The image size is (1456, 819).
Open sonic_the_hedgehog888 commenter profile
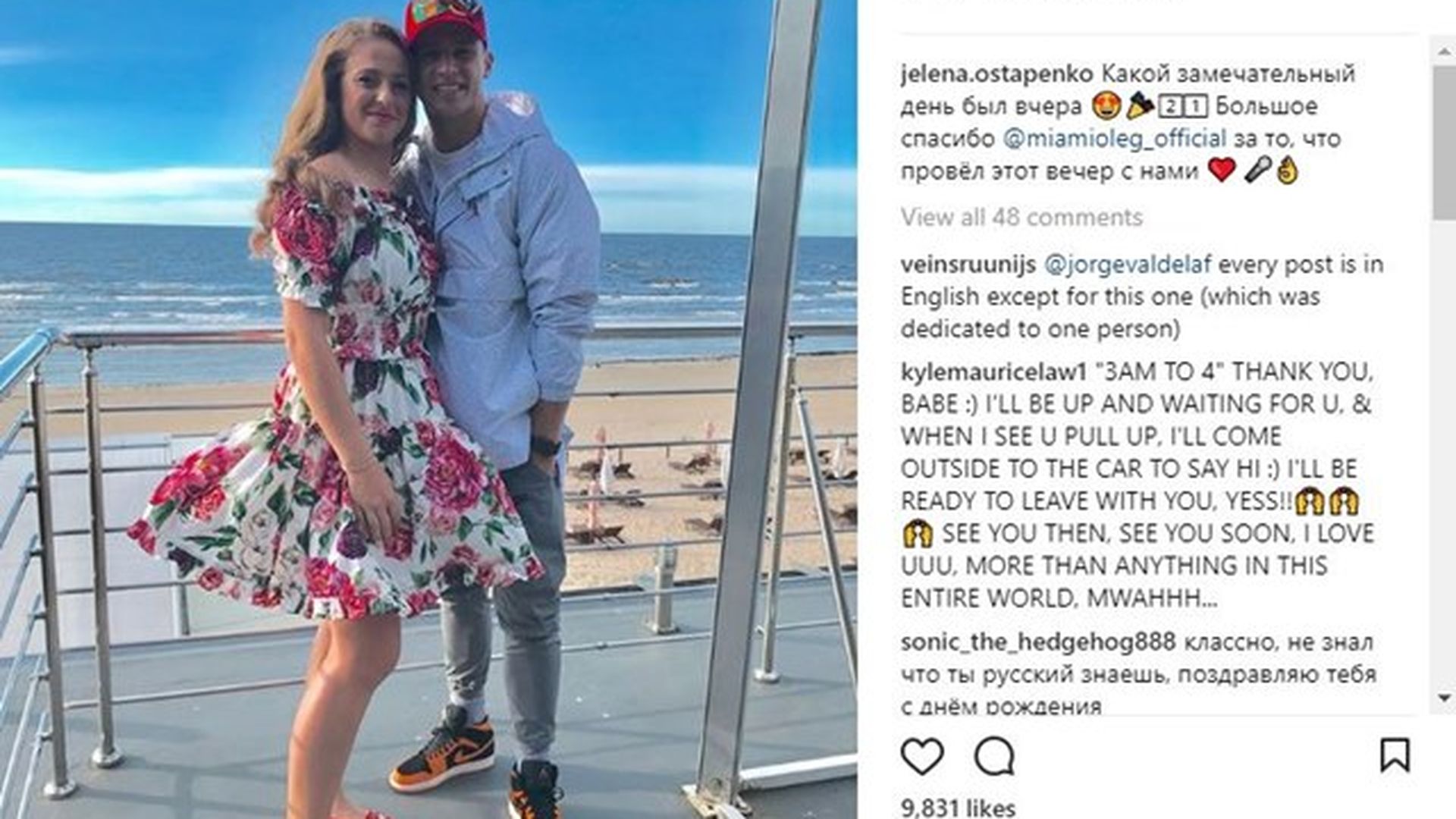point(1038,642)
